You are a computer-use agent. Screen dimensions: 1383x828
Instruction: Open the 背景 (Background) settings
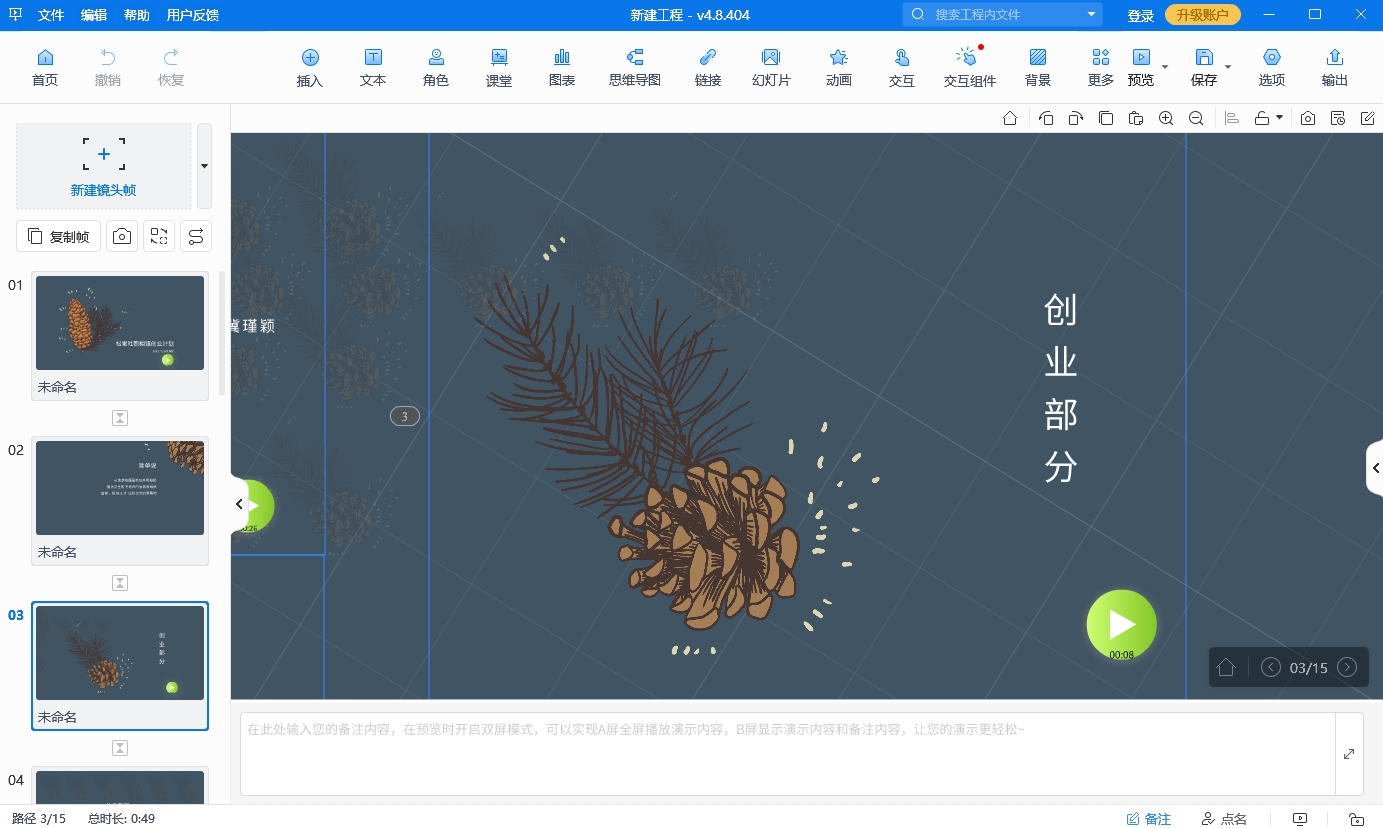pyautogui.click(x=1038, y=68)
